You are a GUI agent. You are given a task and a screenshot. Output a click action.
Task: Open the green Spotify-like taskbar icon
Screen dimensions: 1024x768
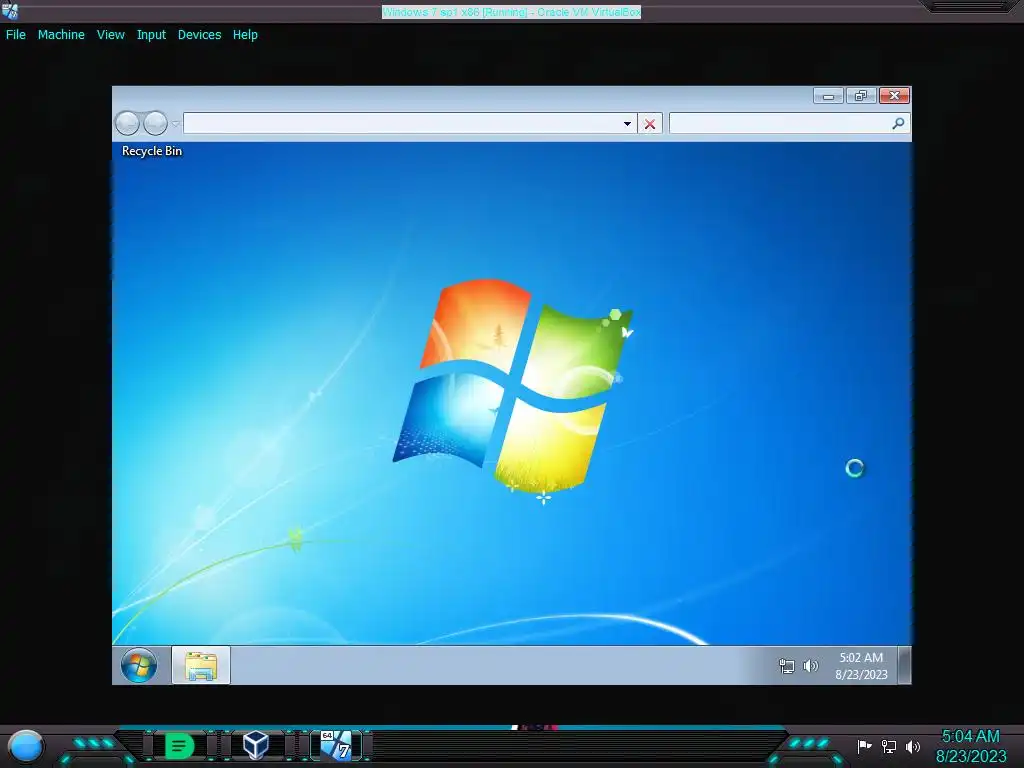[179, 745]
